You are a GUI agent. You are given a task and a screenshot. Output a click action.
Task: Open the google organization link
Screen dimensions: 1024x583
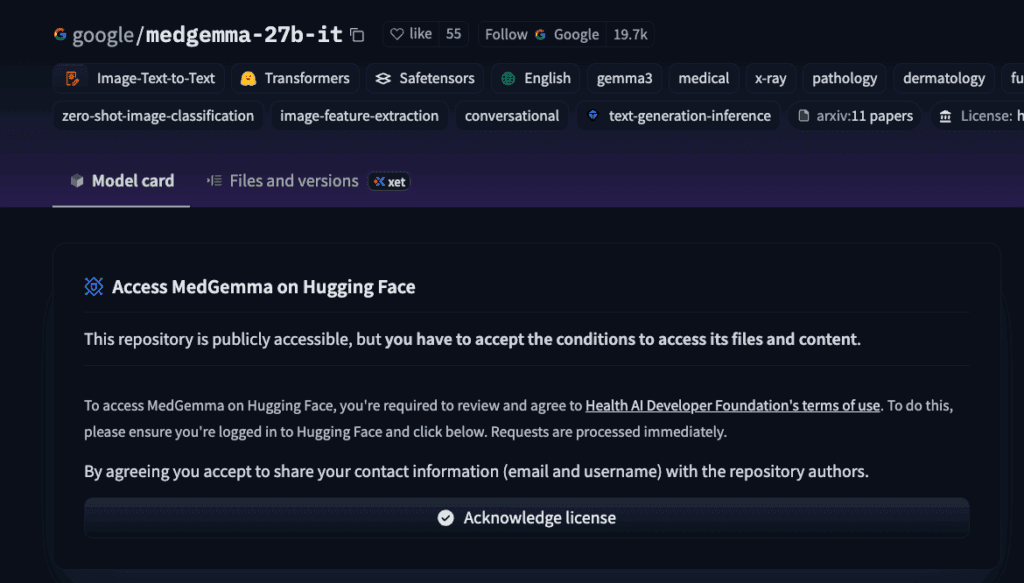(103, 35)
